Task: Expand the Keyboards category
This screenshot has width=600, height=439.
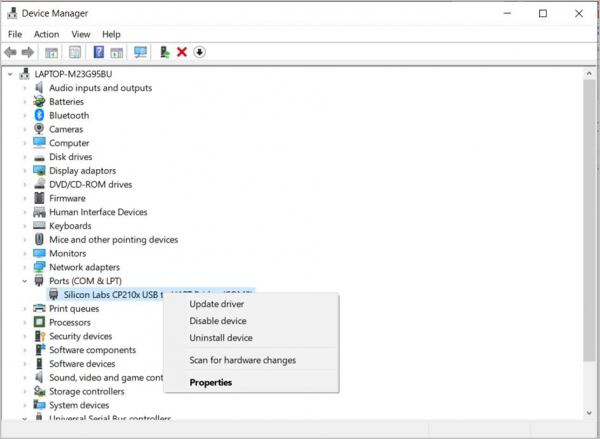Action: point(24,226)
